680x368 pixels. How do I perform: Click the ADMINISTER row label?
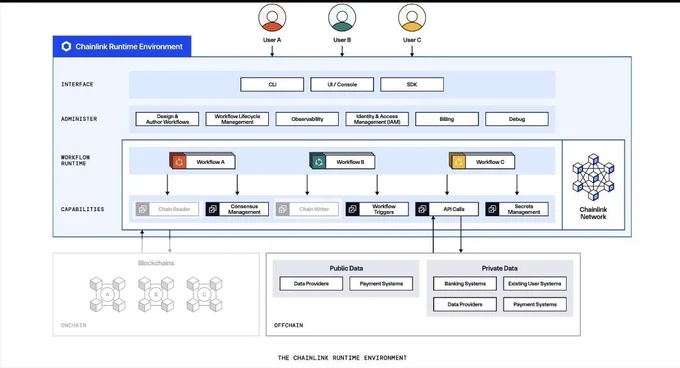pos(79,119)
